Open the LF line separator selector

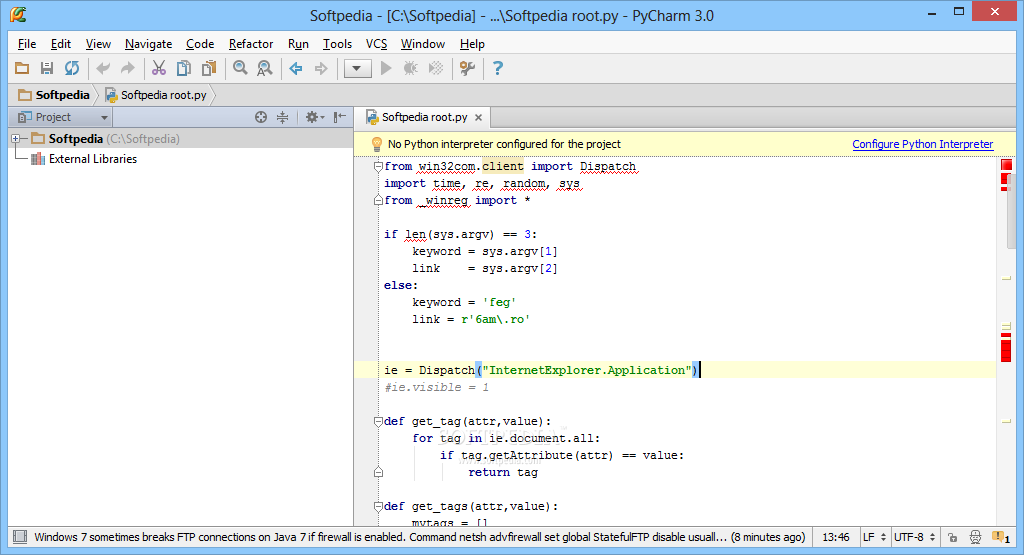(x=874, y=537)
